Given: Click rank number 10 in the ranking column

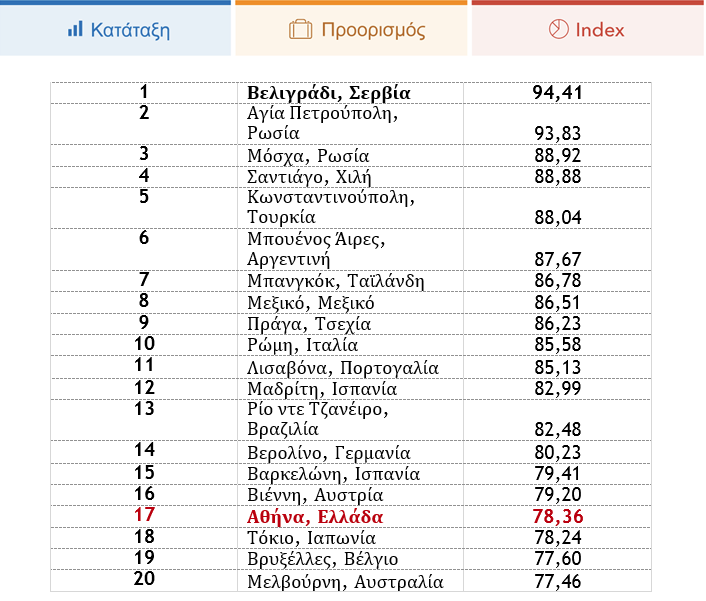Looking at the screenshot, I should pyautogui.click(x=144, y=344).
